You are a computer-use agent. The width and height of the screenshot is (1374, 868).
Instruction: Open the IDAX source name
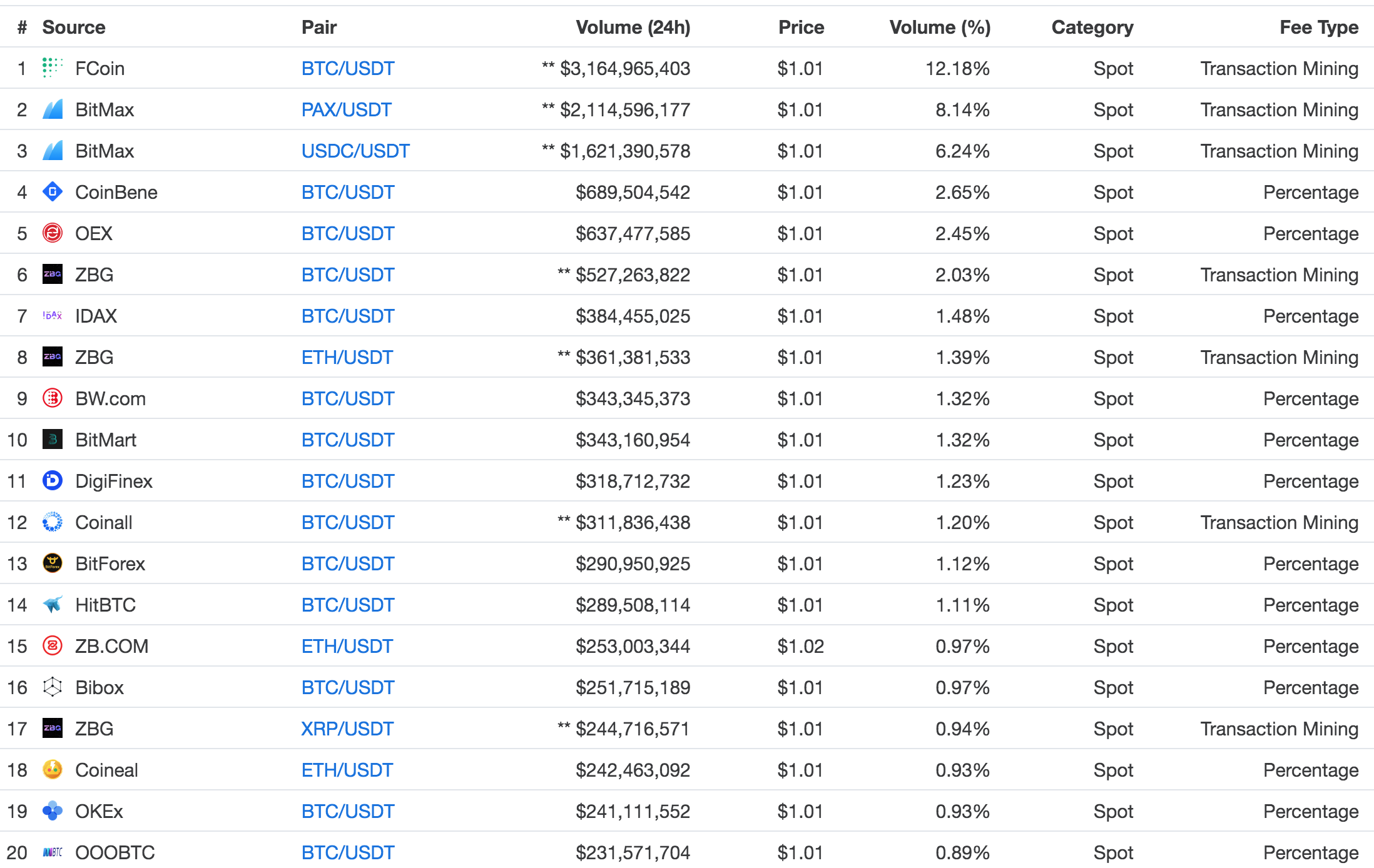point(96,316)
